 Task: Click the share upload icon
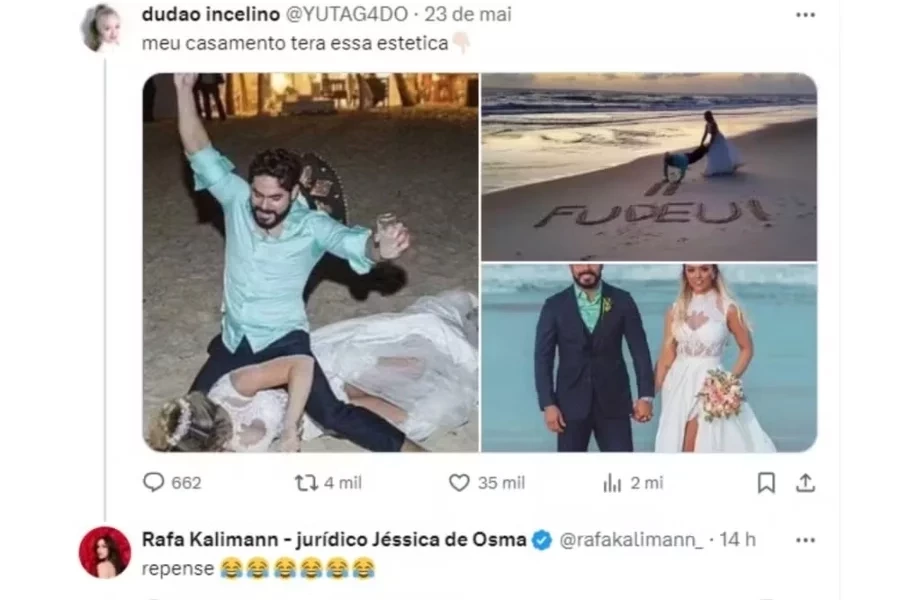(805, 483)
